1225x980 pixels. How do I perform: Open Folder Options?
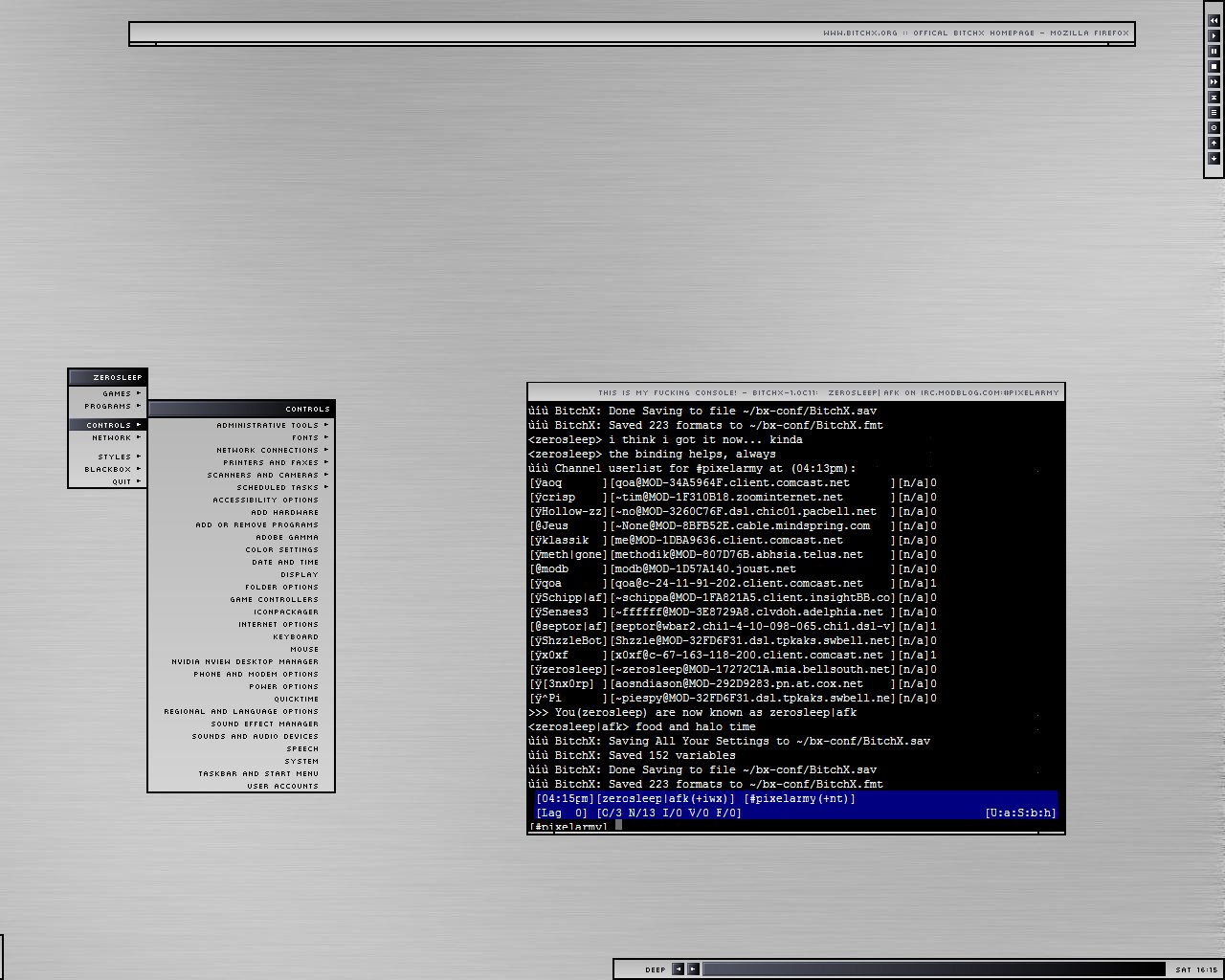240,587
